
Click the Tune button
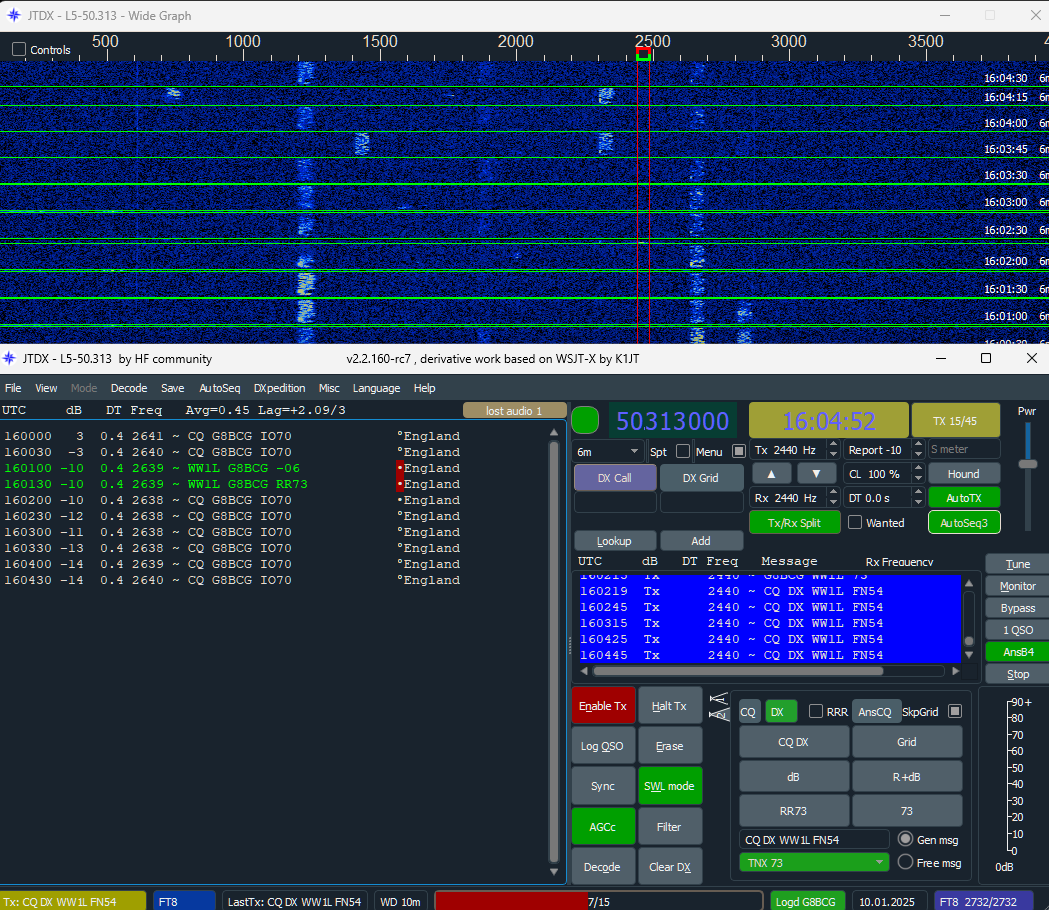click(x=1017, y=564)
